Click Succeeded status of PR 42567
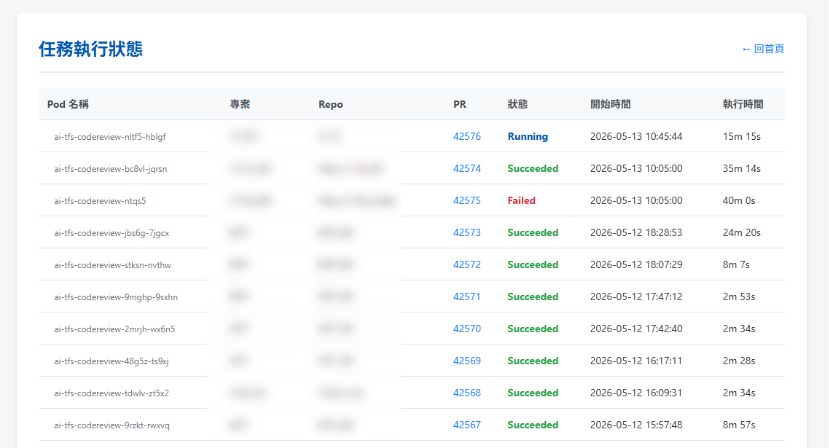Viewport: 829px width, 448px height. [x=533, y=425]
